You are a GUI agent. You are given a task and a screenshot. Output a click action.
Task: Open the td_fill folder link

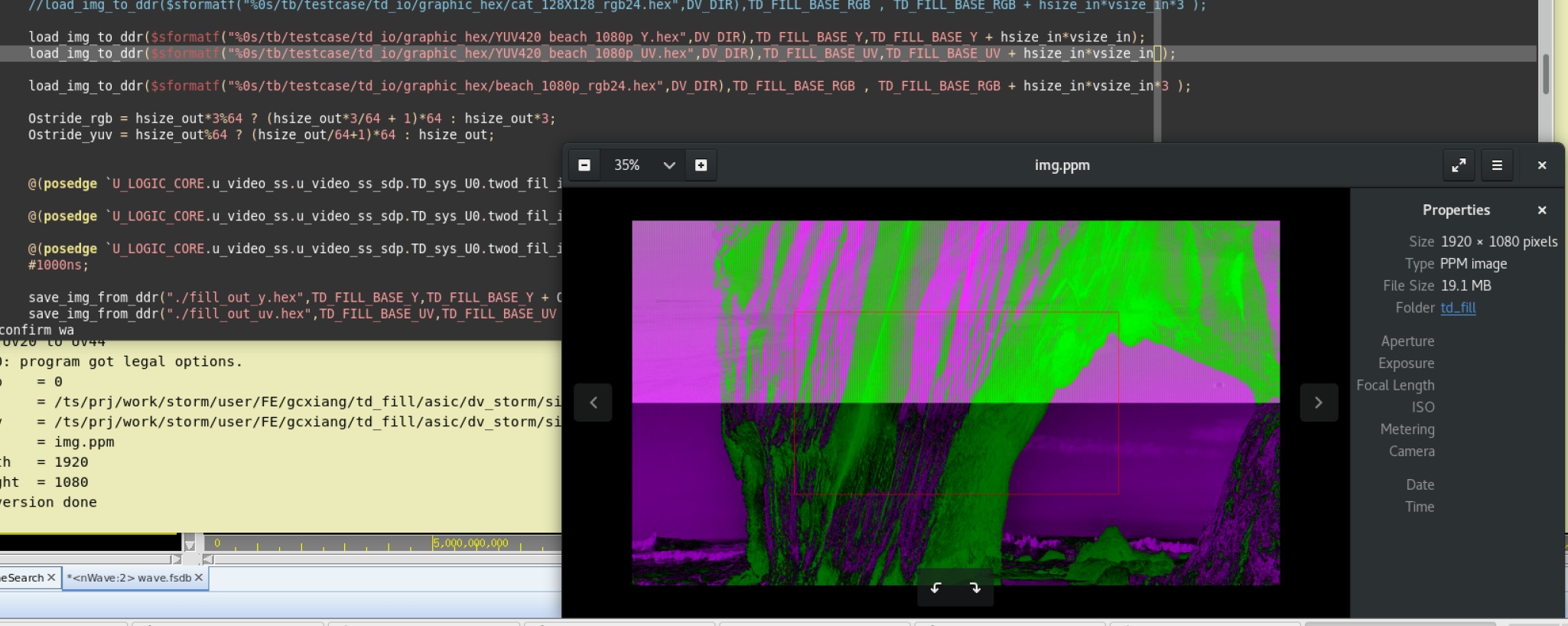tap(1458, 308)
